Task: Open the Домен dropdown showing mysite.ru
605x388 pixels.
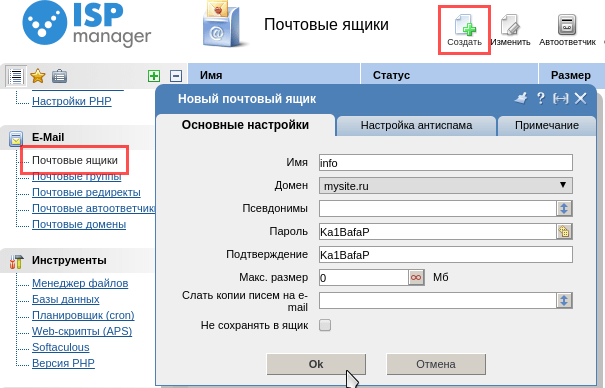Action: click(x=446, y=186)
